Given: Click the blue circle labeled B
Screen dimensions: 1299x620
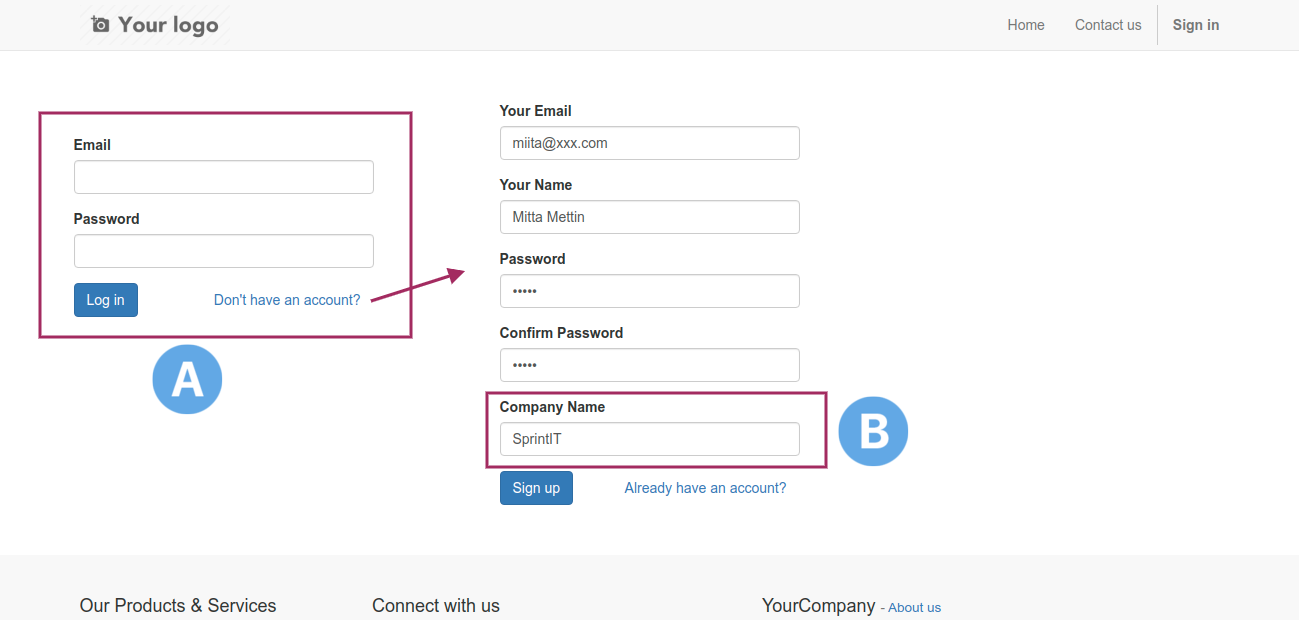Looking at the screenshot, I should [873, 432].
